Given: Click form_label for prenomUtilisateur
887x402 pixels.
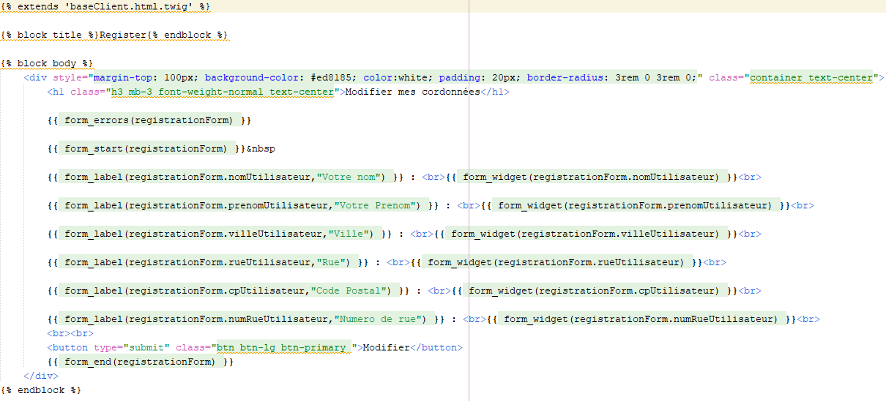Looking at the screenshot, I should (244, 205).
